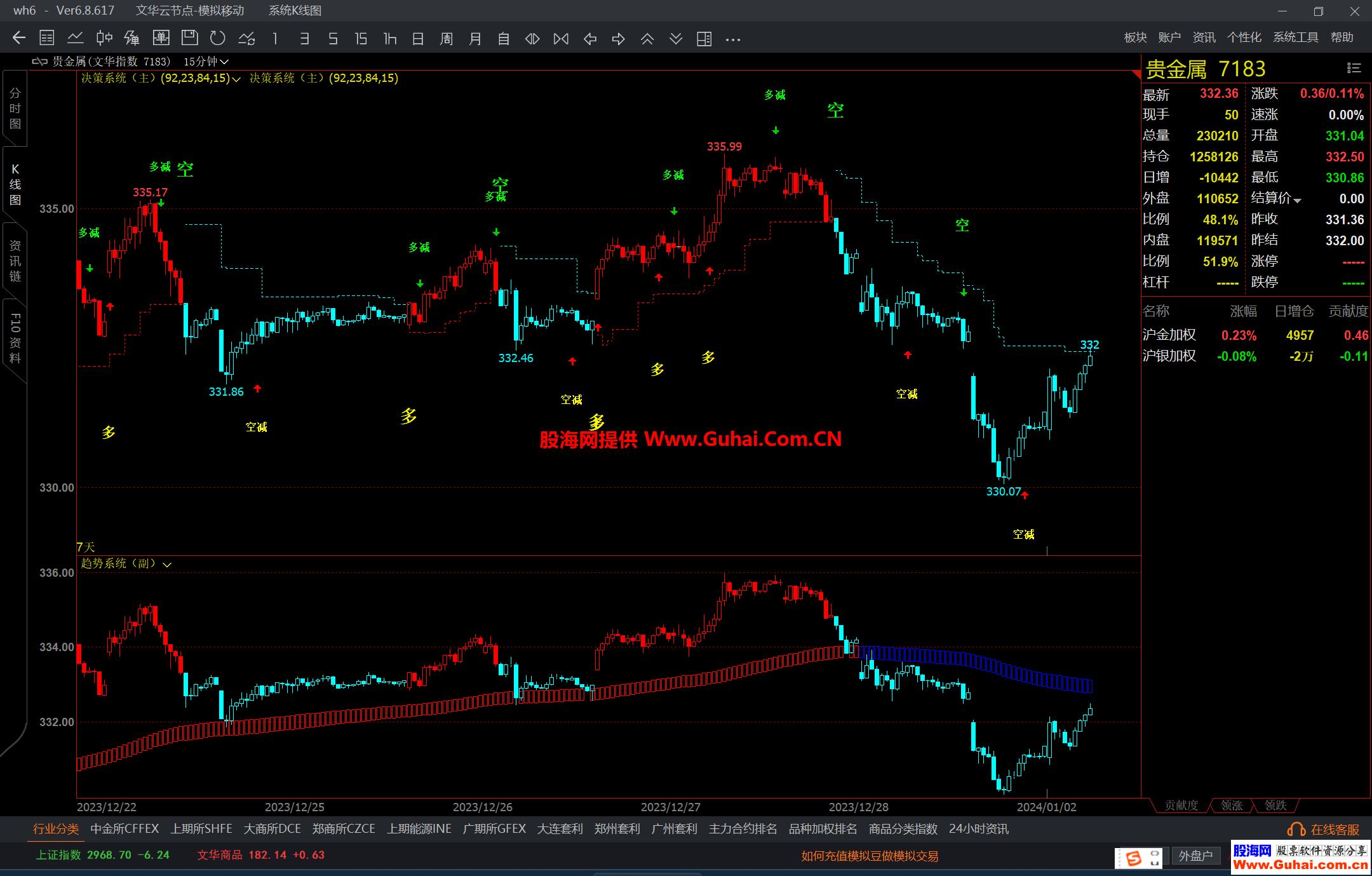The height and width of the screenshot is (876, 1372).
Task: Switch to daily (日) period
Action: (x=417, y=39)
